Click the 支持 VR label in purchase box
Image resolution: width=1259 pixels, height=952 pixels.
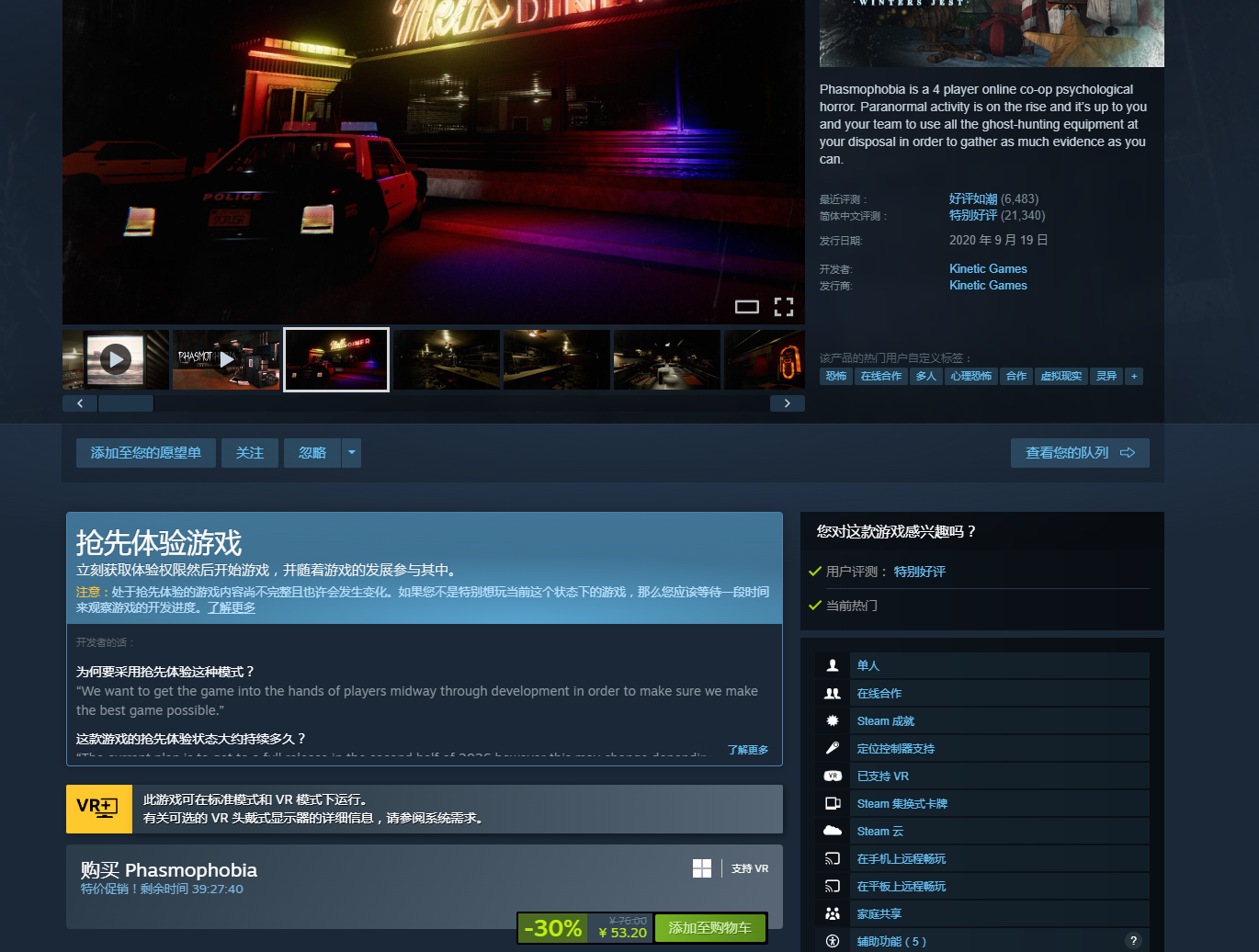pyautogui.click(x=750, y=868)
